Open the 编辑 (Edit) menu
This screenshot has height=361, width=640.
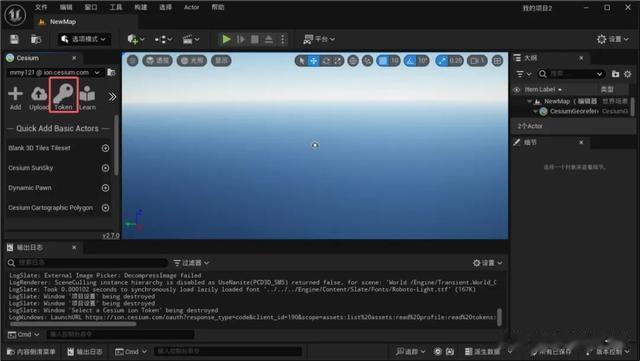tap(66, 7)
